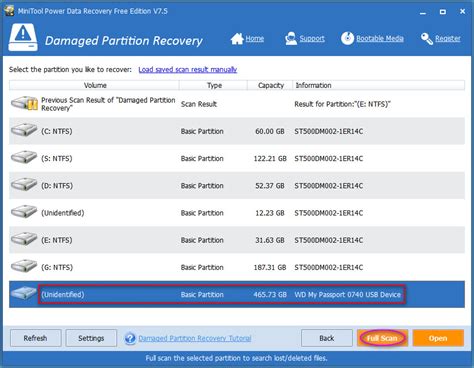Select the (C: NTFS) volume label

(x=57, y=131)
